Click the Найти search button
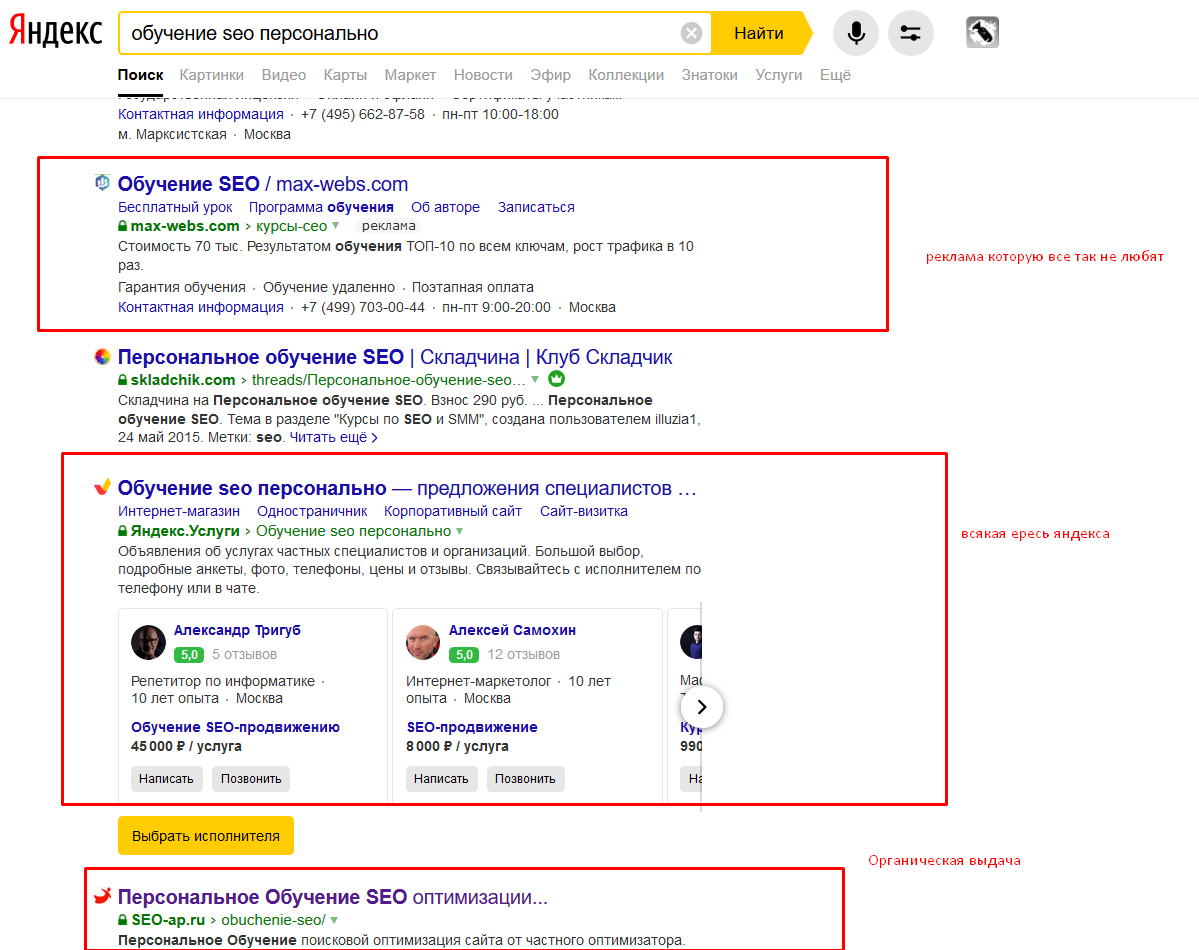Viewport: 1199px width, 950px height. click(x=759, y=33)
